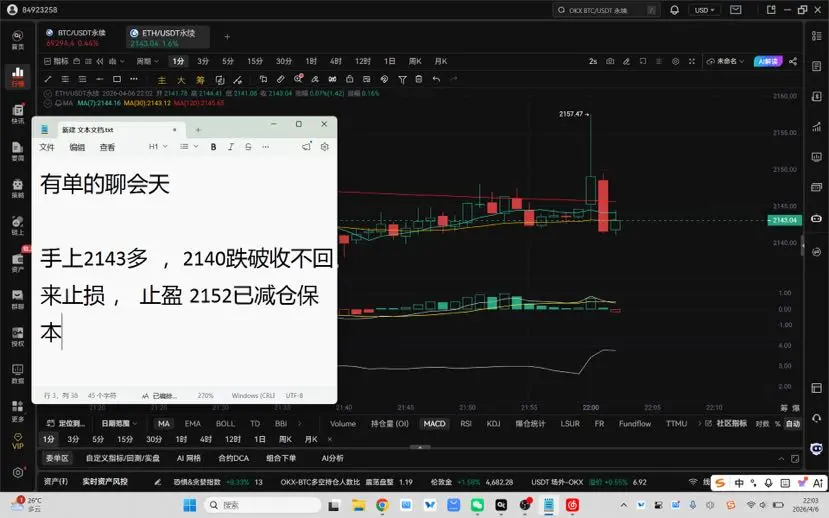Expand more main indicators arrow after BBI
The image size is (829, 518).
(x=299, y=423)
